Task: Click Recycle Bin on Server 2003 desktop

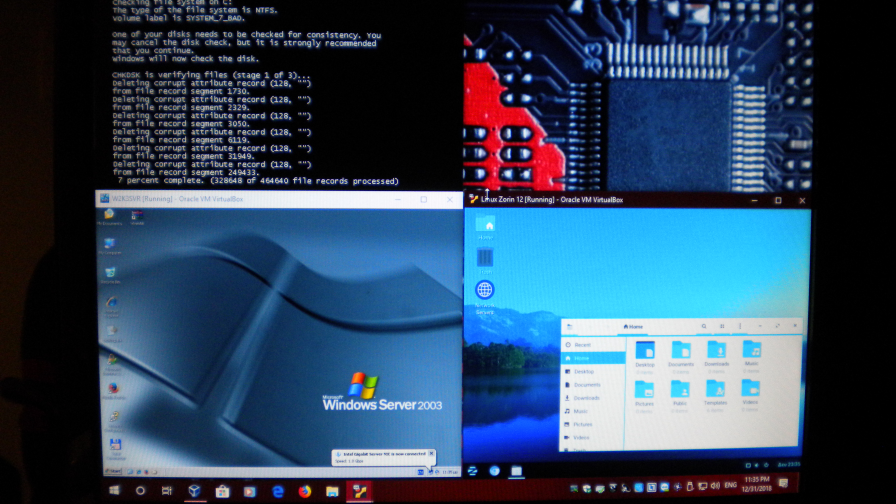Action: (110, 275)
